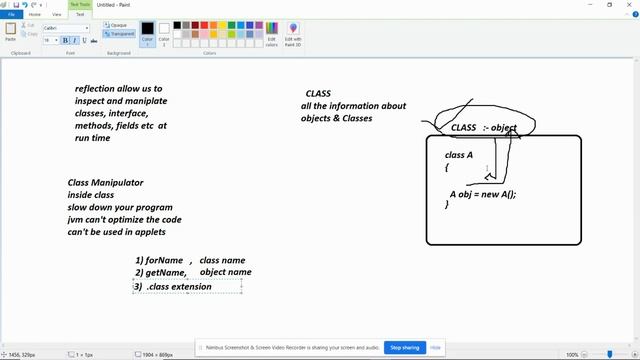Redo the last undone action
The height and width of the screenshot is (360, 640).
[34, 5]
